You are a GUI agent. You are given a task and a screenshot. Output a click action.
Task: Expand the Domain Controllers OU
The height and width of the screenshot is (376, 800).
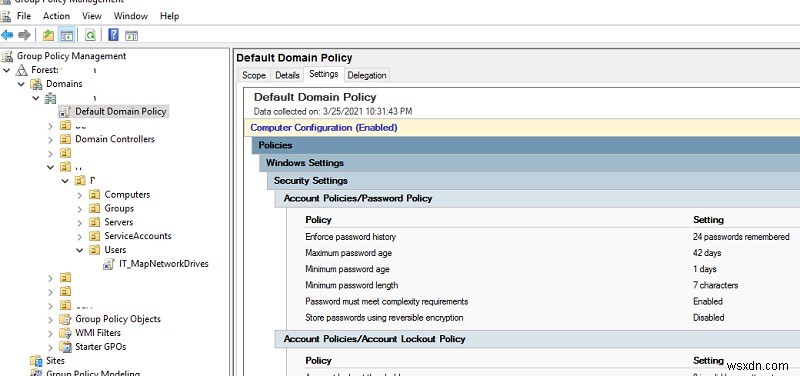pyautogui.click(x=51, y=139)
